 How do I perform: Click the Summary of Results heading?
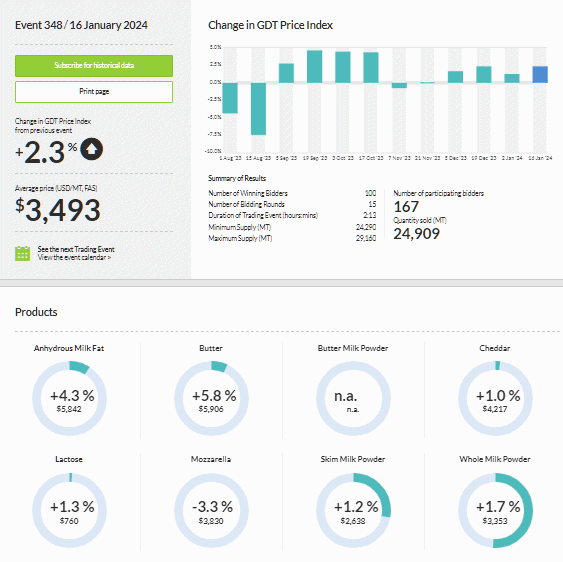237,178
